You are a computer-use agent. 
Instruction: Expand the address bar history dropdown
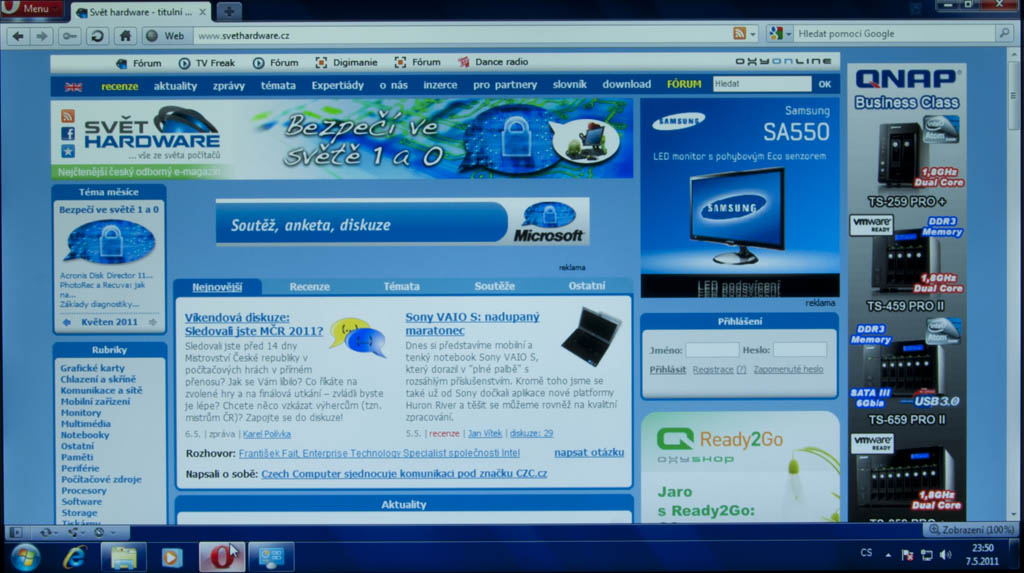click(x=753, y=34)
